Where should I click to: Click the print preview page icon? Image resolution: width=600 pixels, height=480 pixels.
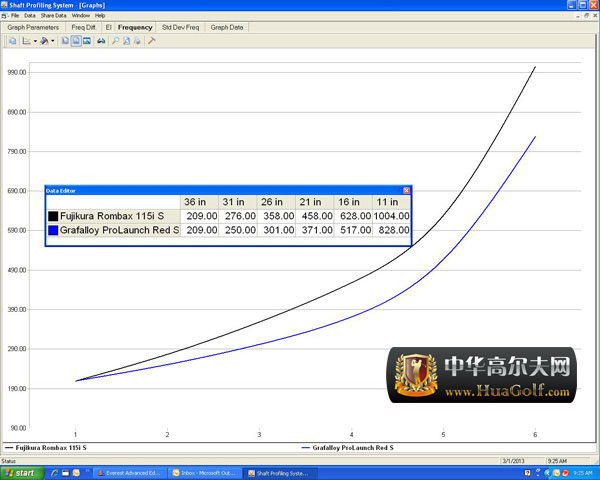click(126, 41)
